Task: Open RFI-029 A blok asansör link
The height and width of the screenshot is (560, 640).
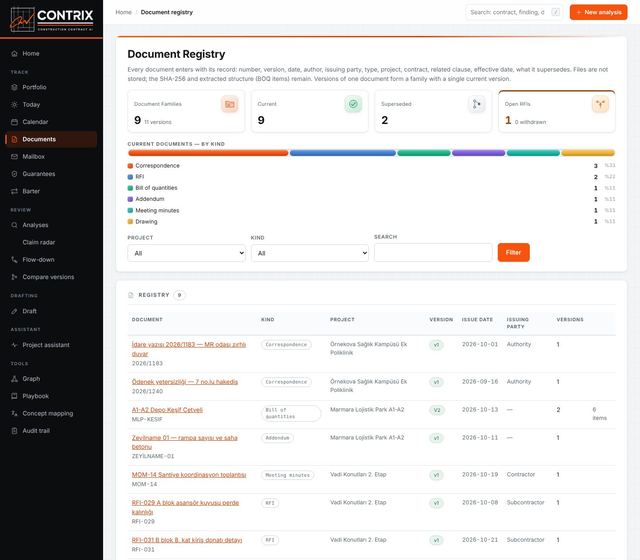Action: (185, 507)
